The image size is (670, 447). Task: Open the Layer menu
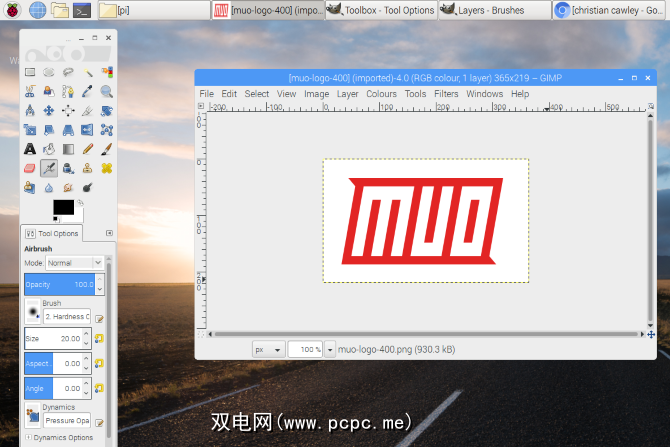coord(347,94)
